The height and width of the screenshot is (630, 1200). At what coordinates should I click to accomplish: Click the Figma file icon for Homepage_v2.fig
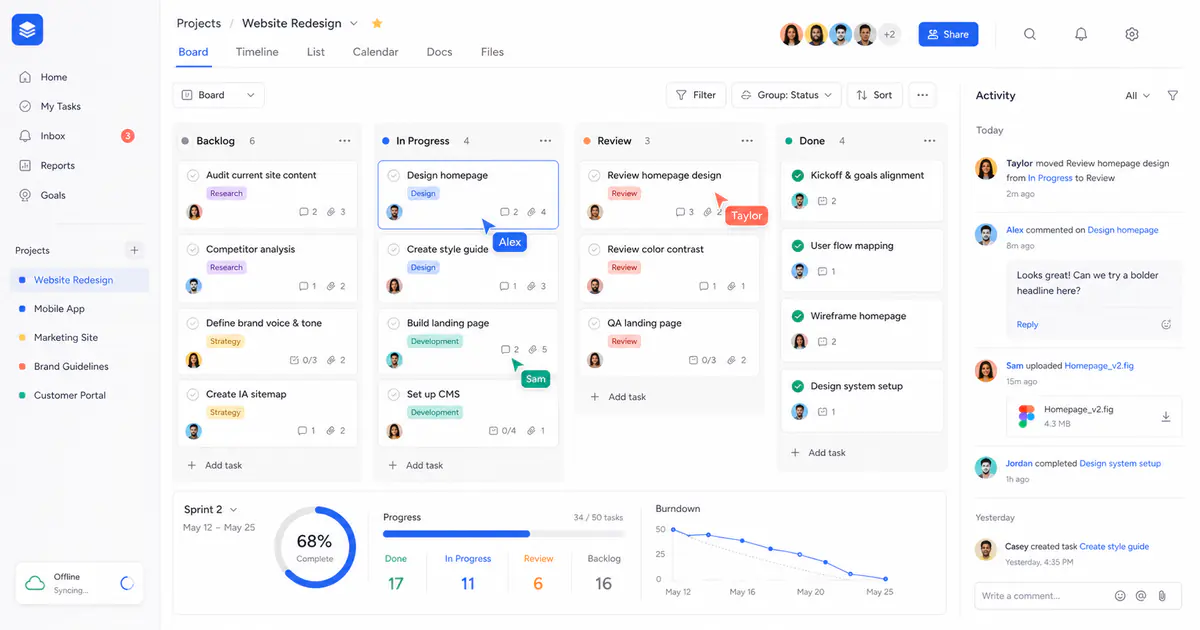coord(1026,417)
